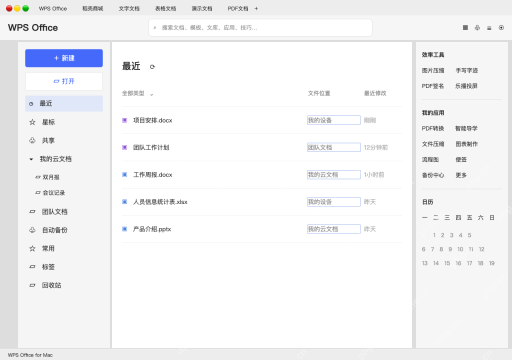
Task: Open the file 工作周报.docx
Action: 153,175
